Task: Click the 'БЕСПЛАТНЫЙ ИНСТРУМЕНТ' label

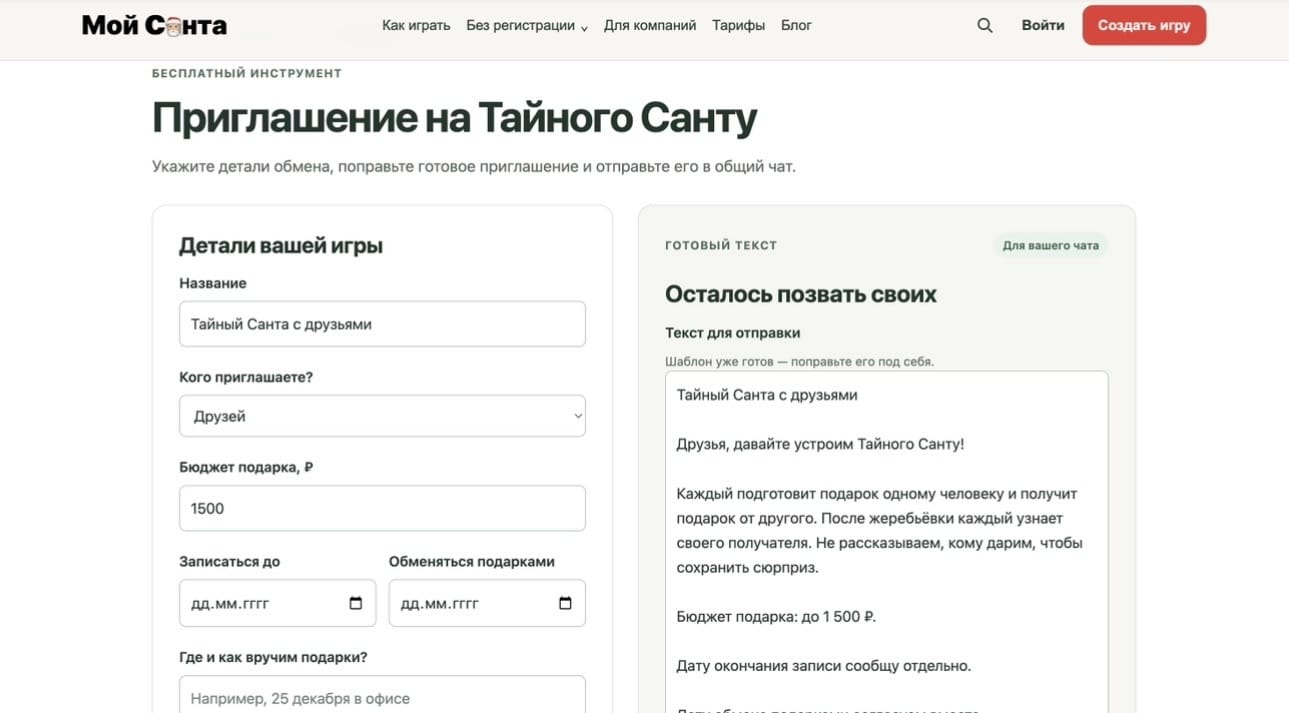Action: (247, 73)
